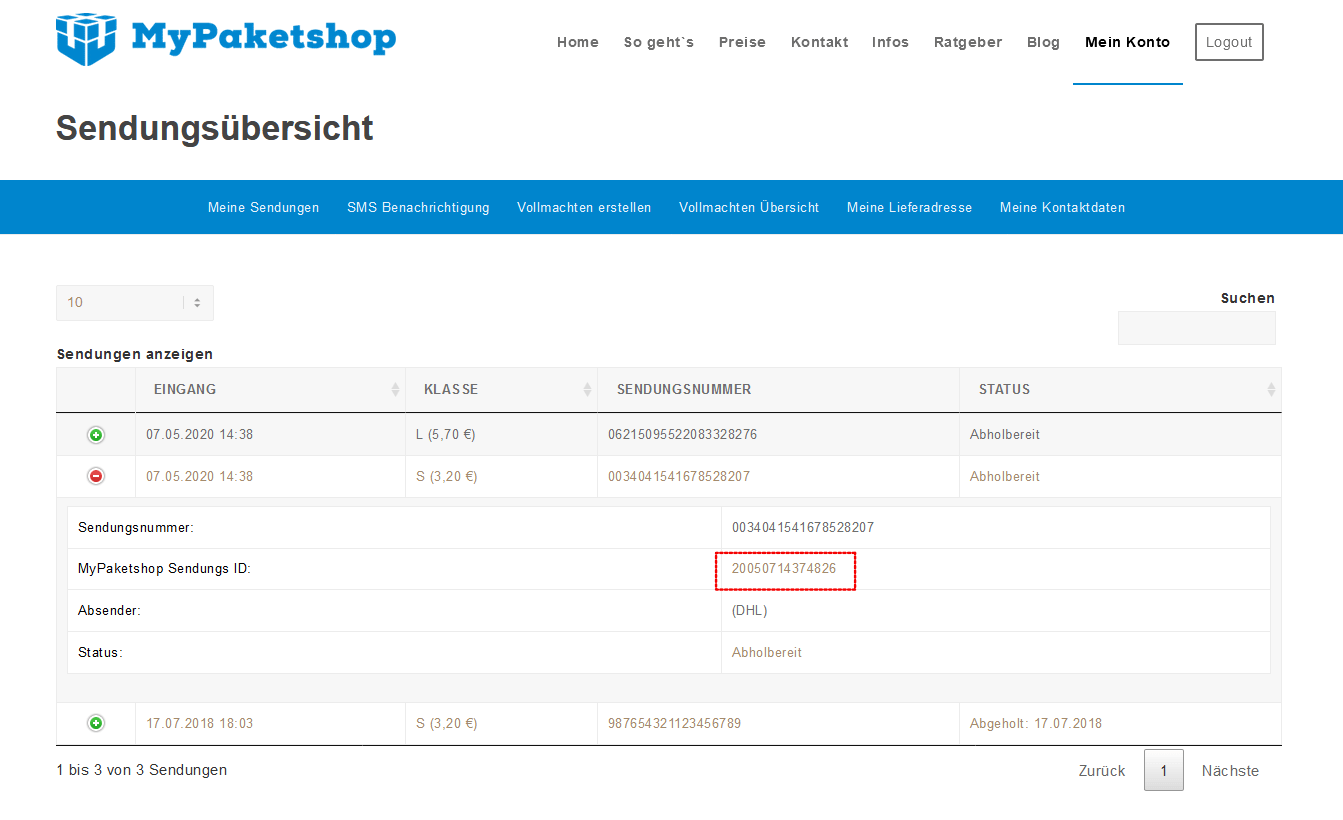Click the Suchen search input field
1343x820 pixels.
[x=1196, y=328]
